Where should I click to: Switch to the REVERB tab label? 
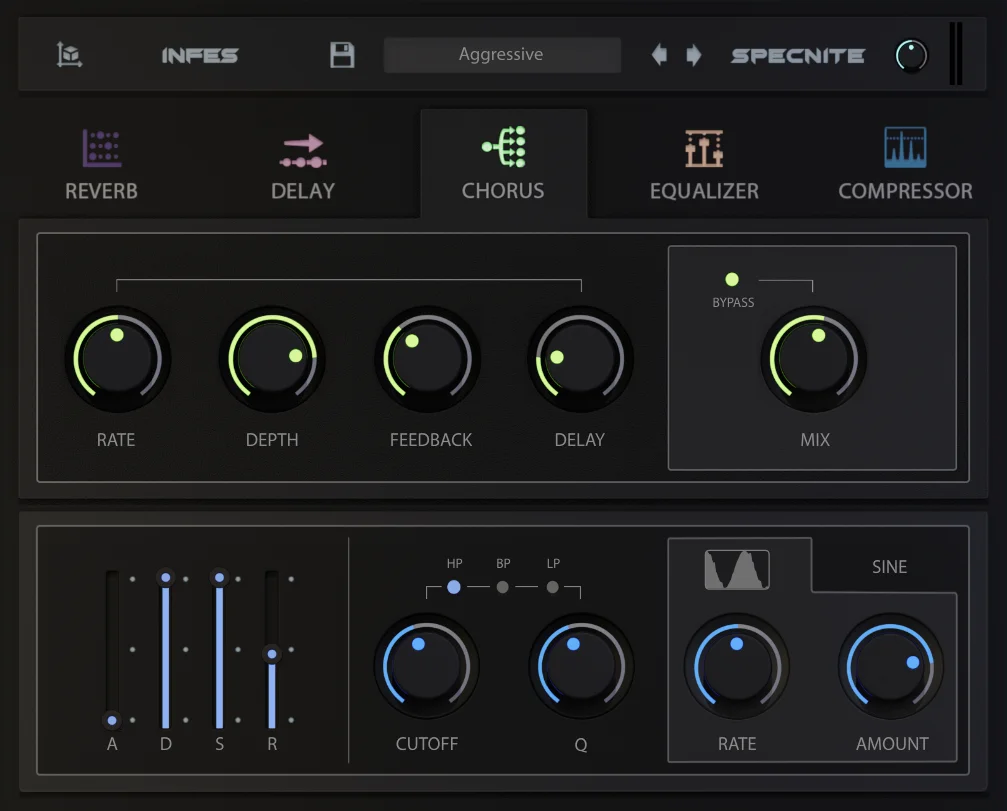(x=101, y=191)
